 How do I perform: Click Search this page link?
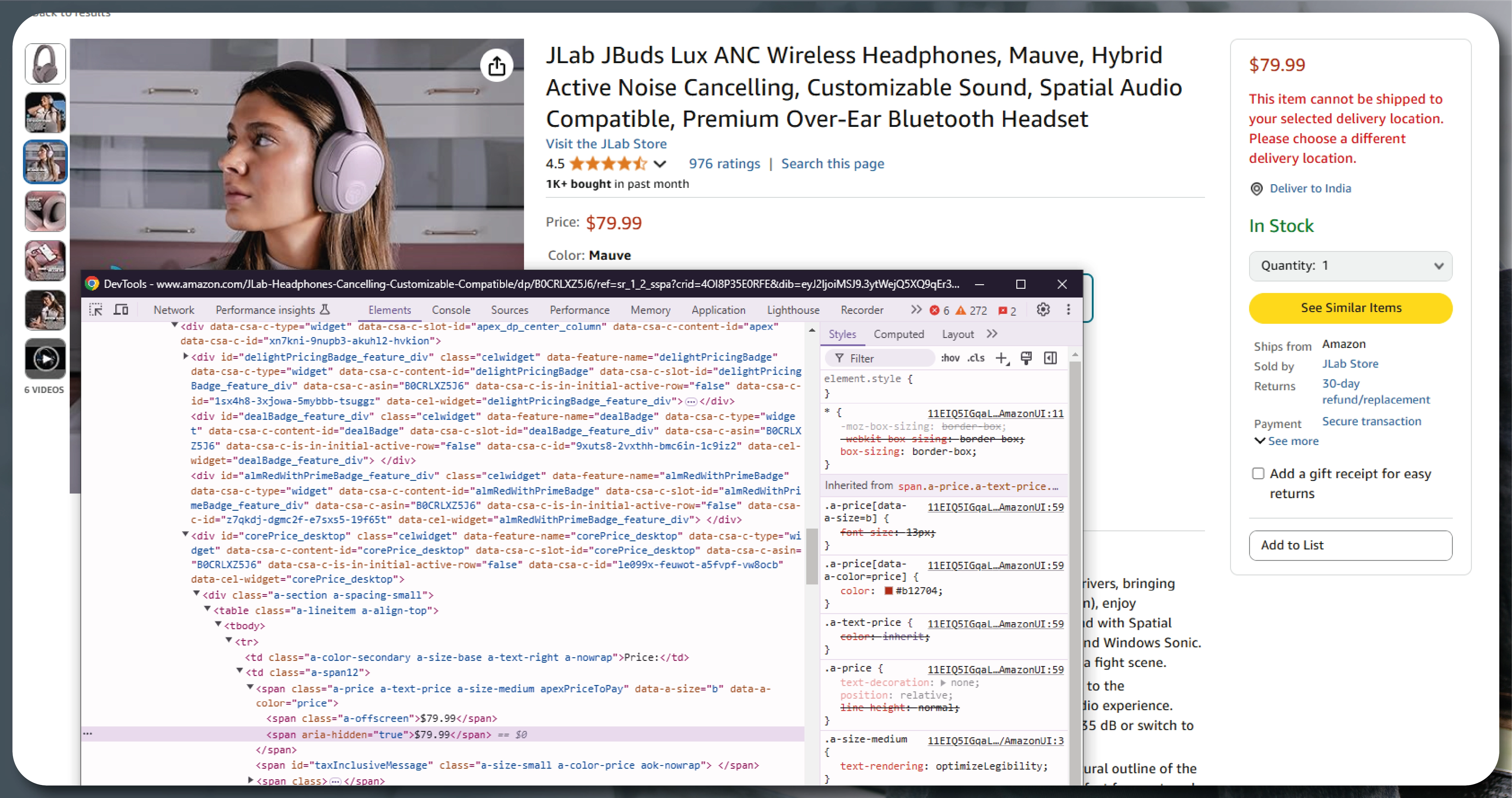pyautogui.click(x=832, y=164)
